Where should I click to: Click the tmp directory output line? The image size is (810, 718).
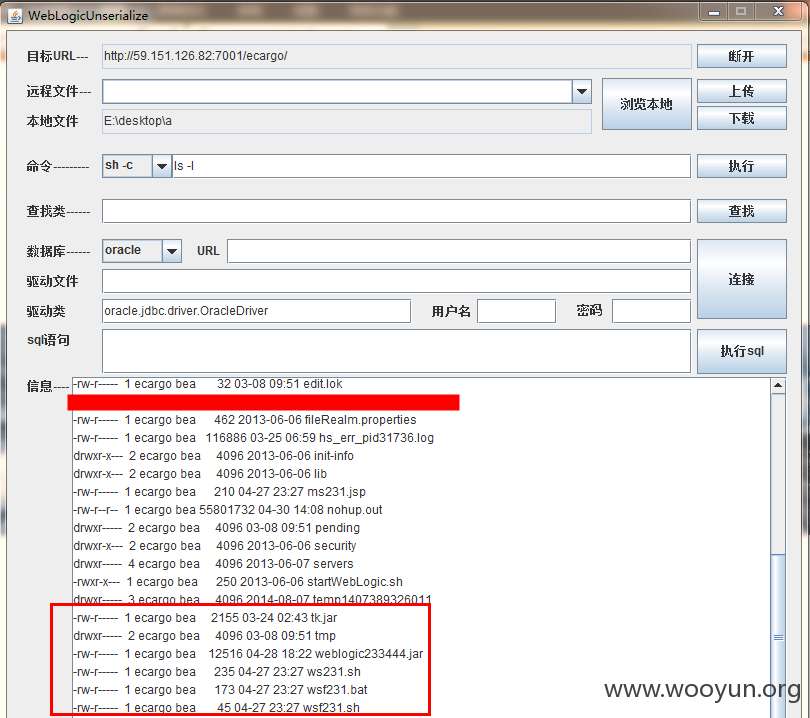[x=204, y=636]
